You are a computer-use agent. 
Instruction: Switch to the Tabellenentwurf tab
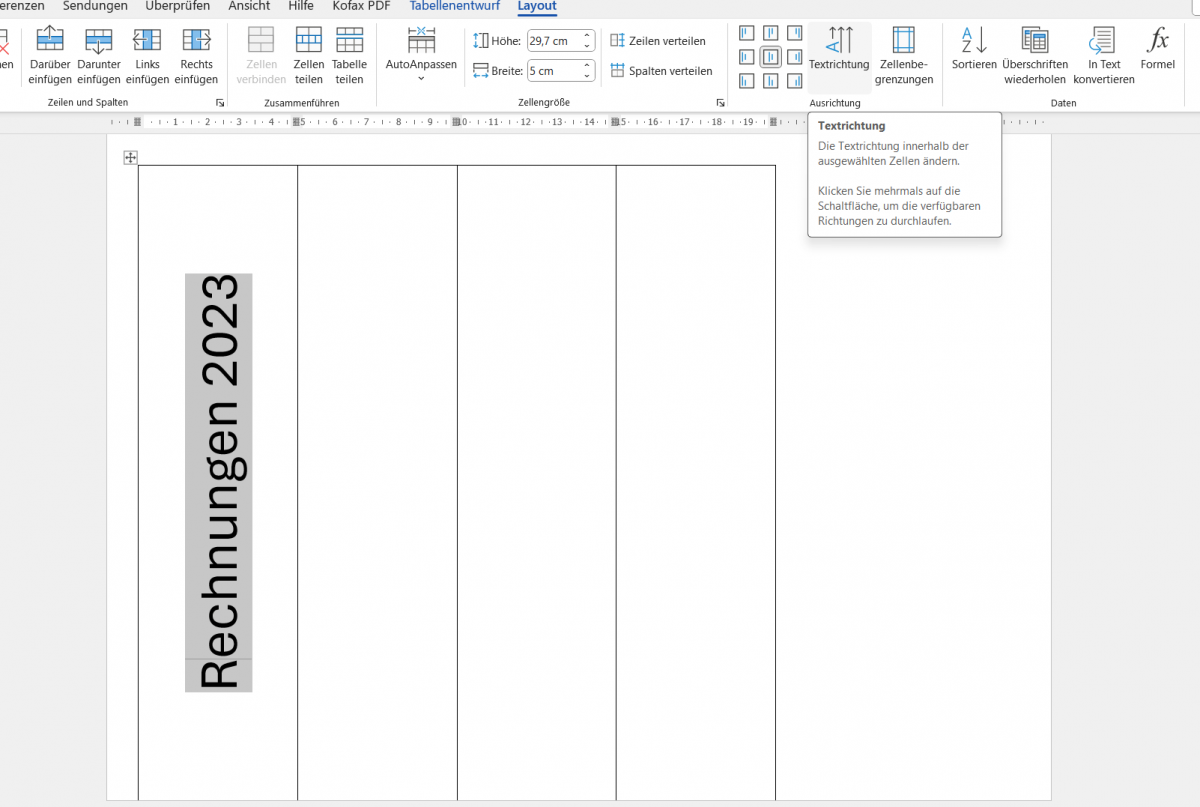(x=455, y=6)
